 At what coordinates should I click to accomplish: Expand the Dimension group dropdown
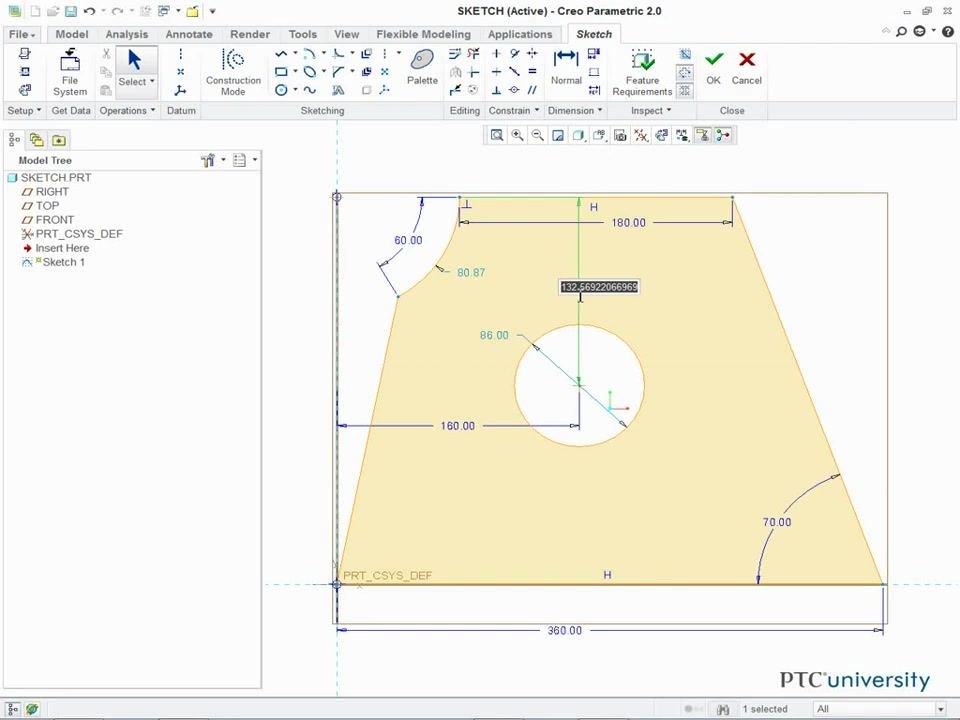pos(575,111)
